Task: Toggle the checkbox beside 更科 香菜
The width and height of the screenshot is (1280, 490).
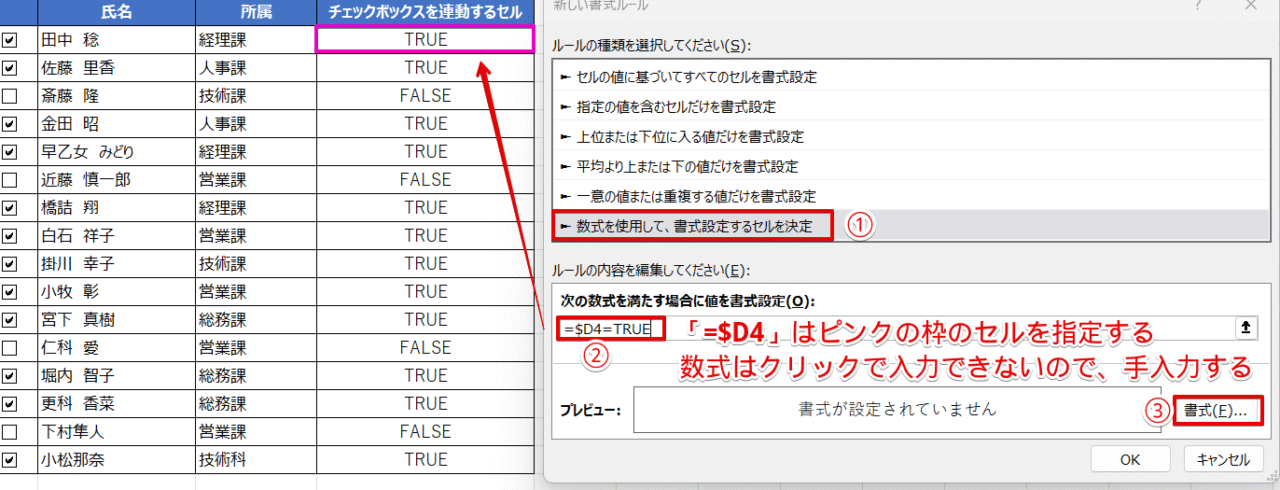Action: pos(10,405)
